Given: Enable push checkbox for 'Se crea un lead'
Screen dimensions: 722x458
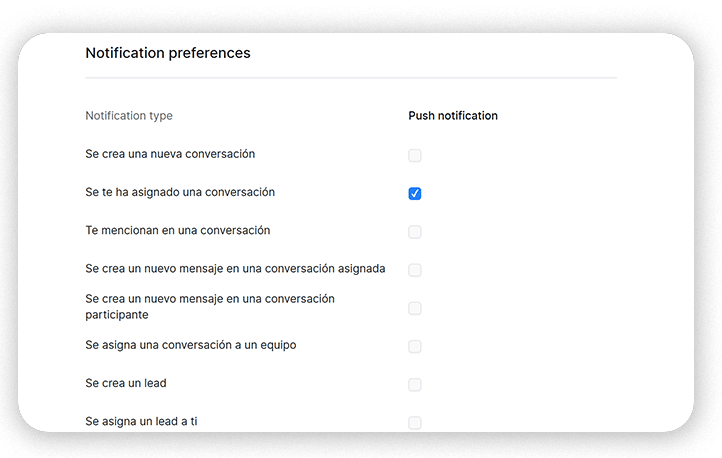Looking at the screenshot, I should 415,384.
